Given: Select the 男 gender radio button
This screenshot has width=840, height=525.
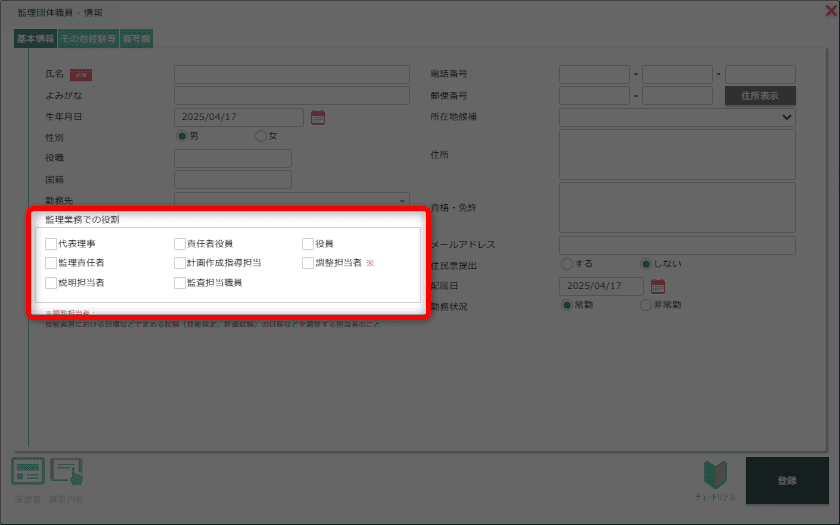Looking at the screenshot, I should [182, 136].
